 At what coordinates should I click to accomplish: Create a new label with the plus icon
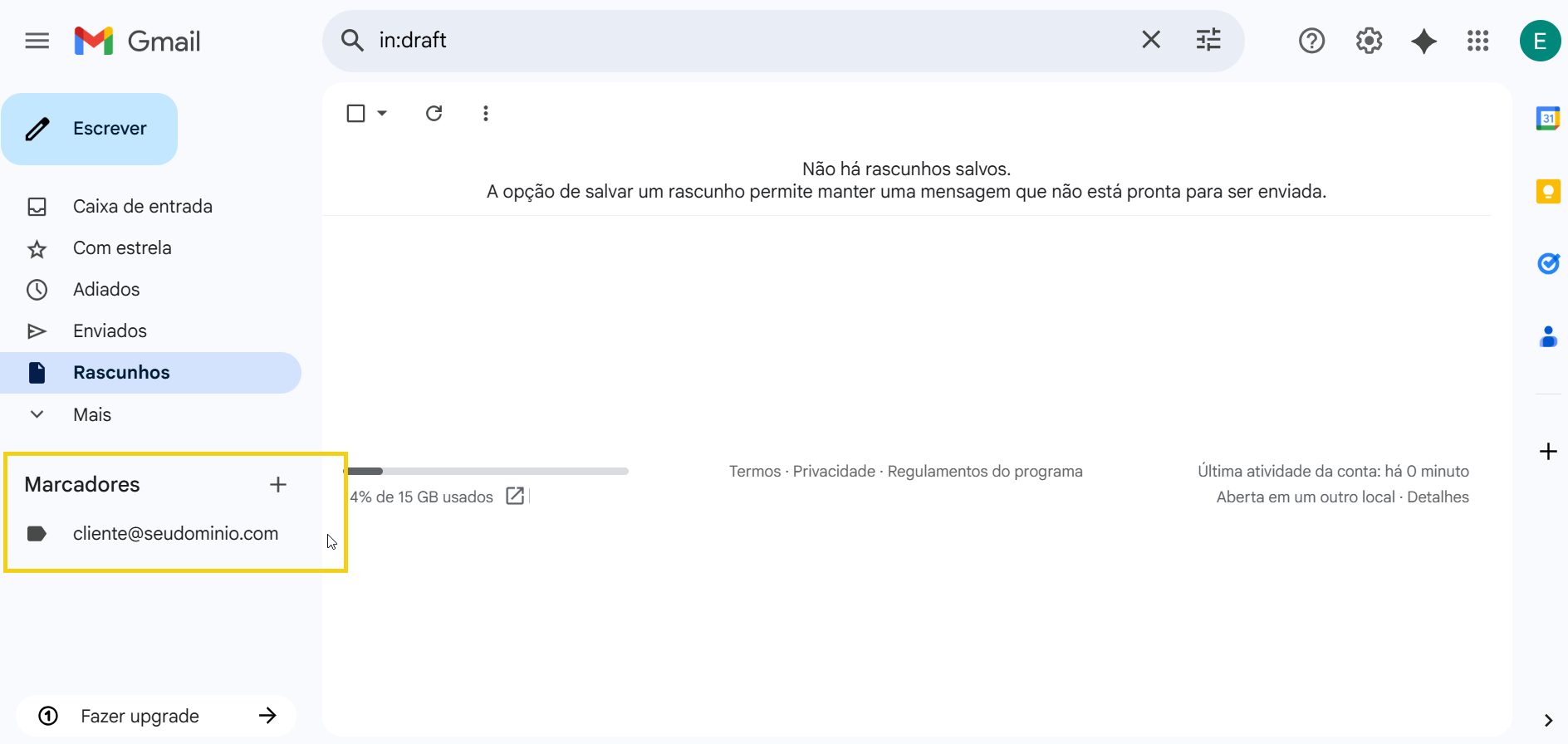coord(278,484)
